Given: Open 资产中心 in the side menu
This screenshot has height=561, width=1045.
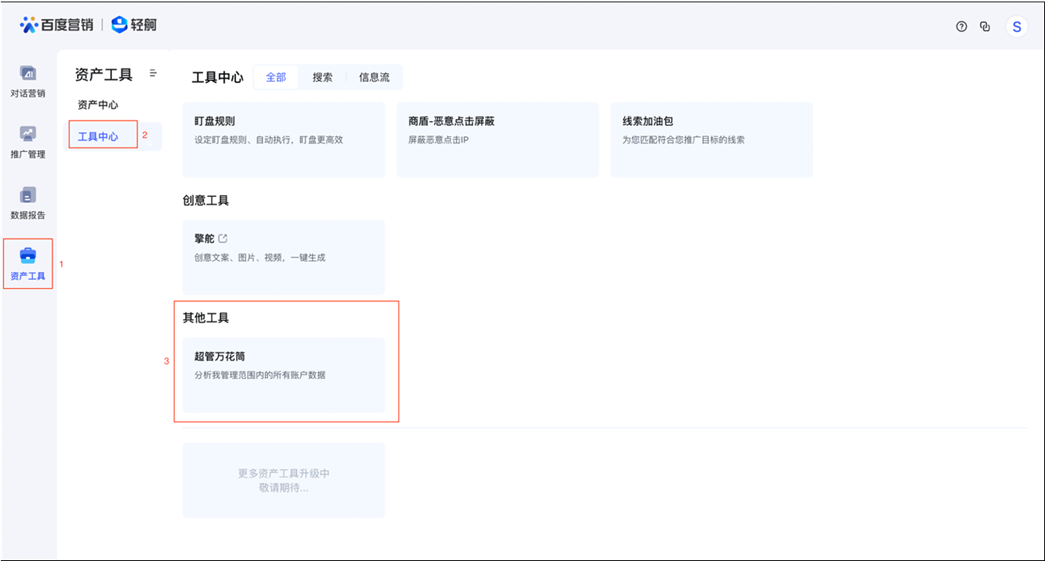Looking at the screenshot, I should pyautogui.click(x=98, y=105).
